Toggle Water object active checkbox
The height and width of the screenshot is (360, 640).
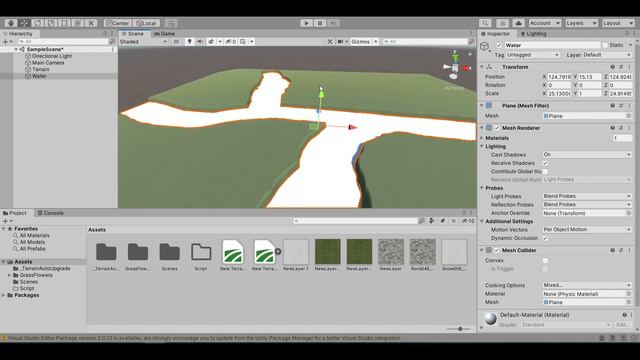(x=499, y=45)
